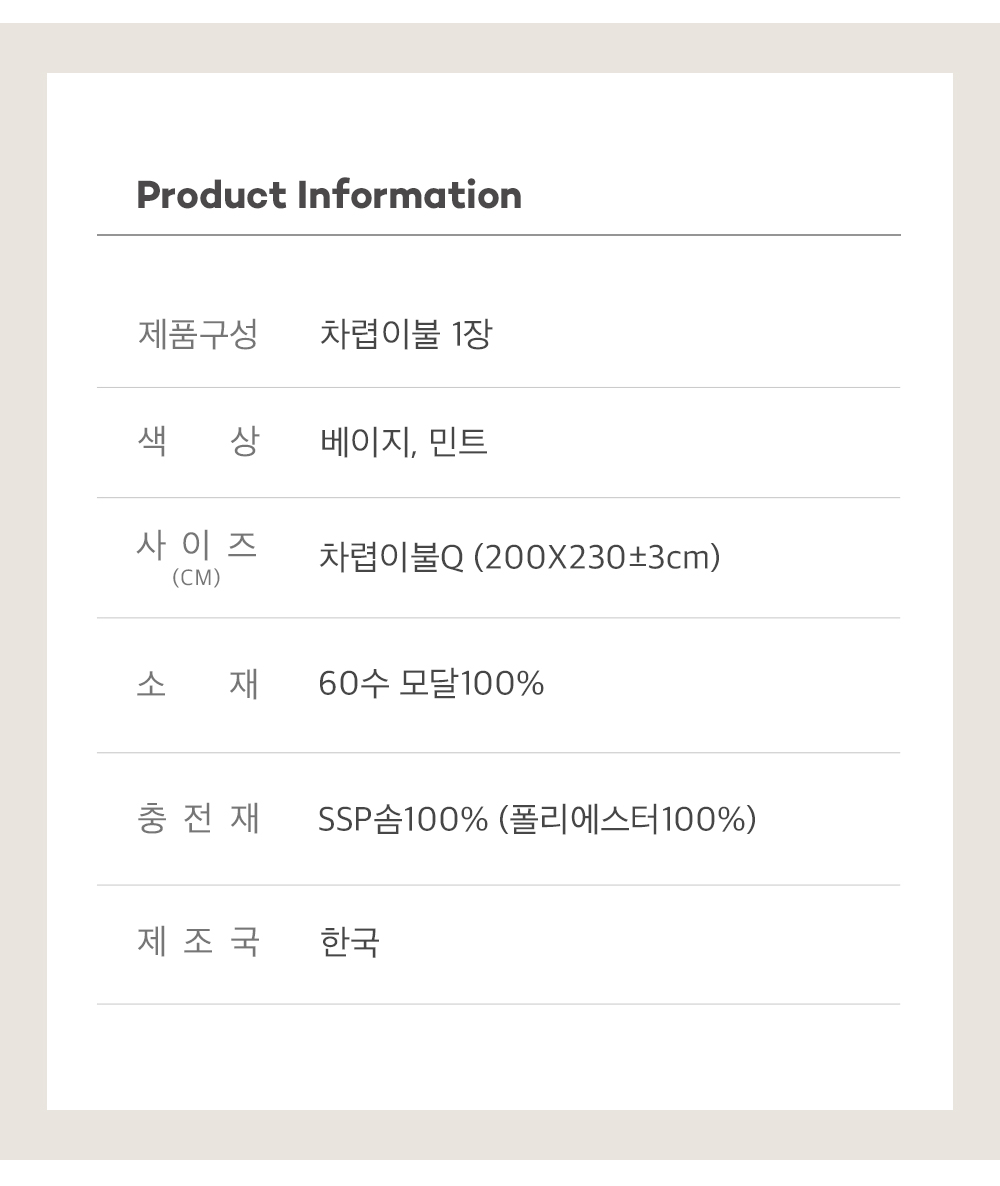Select the 제품구성 label

click(198, 334)
